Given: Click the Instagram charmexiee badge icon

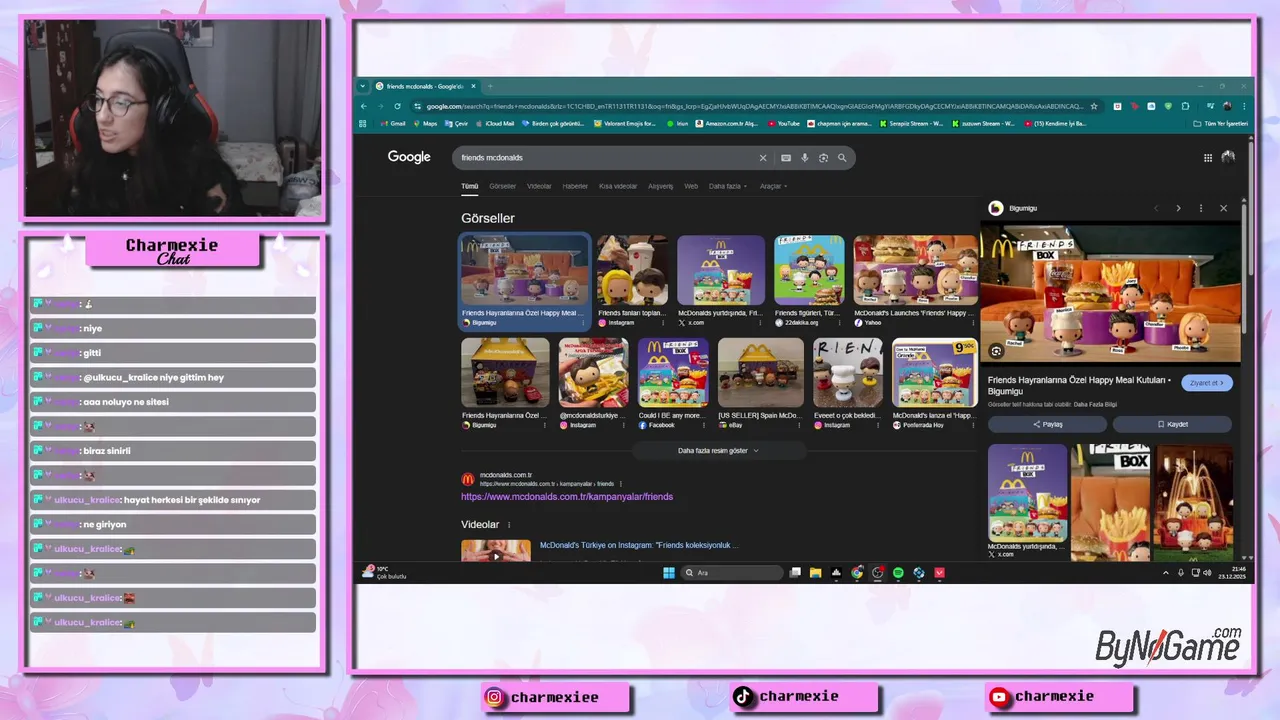Looking at the screenshot, I should click(495, 697).
